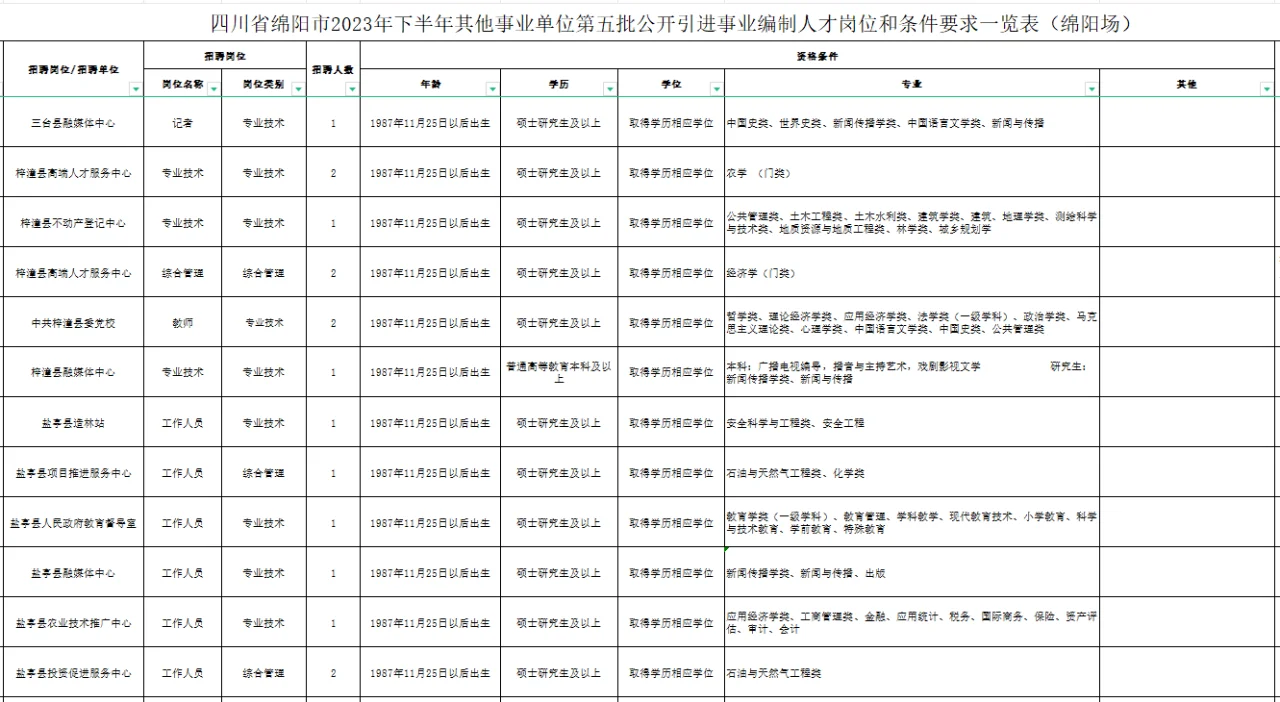Select 工作人员 cell in 盐亭县造林站 row
The image size is (1280, 702).
[183, 423]
